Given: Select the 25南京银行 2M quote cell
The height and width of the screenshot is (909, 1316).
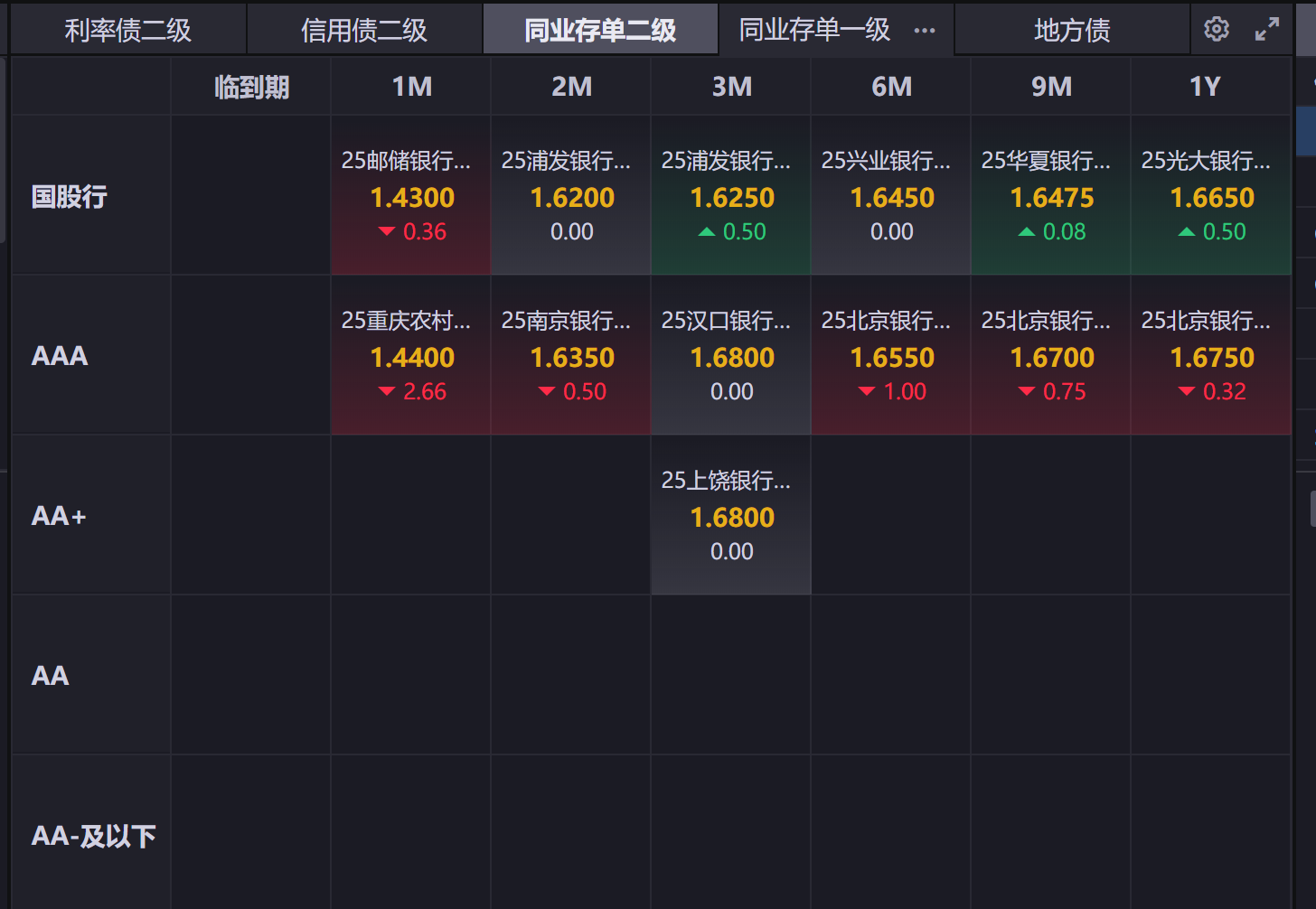Looking at the screenshot, I should [x=571, y=356].
